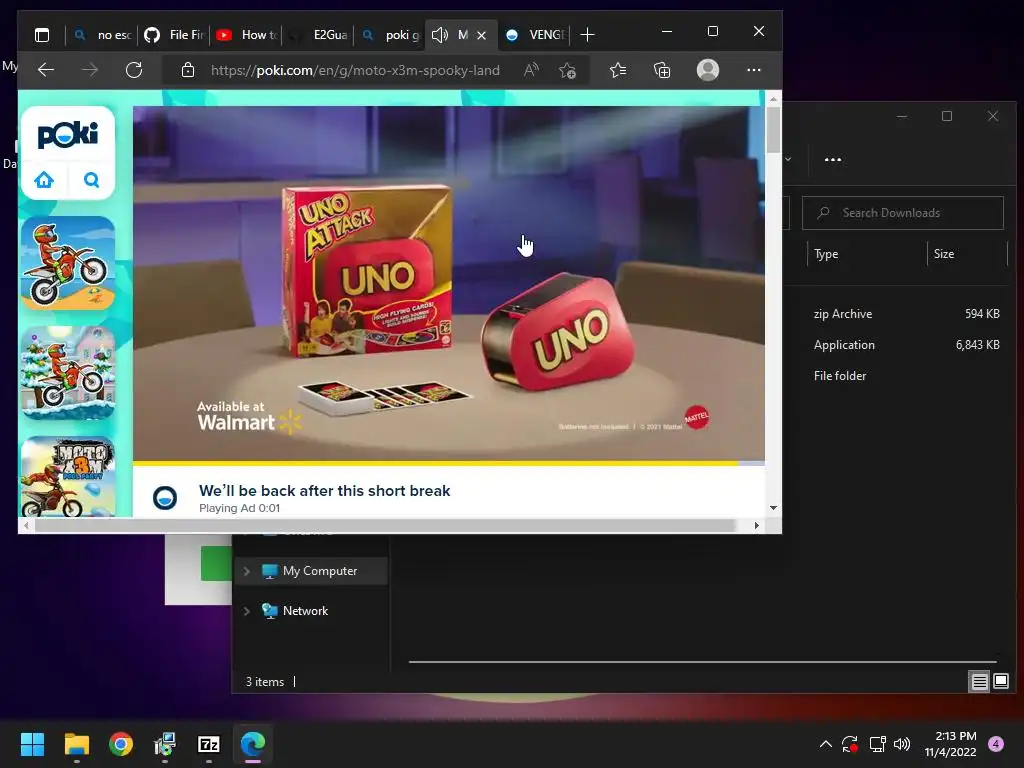Refresh the Poki page
This screenshot has width=1024, height=768.
tap(134, 70)
